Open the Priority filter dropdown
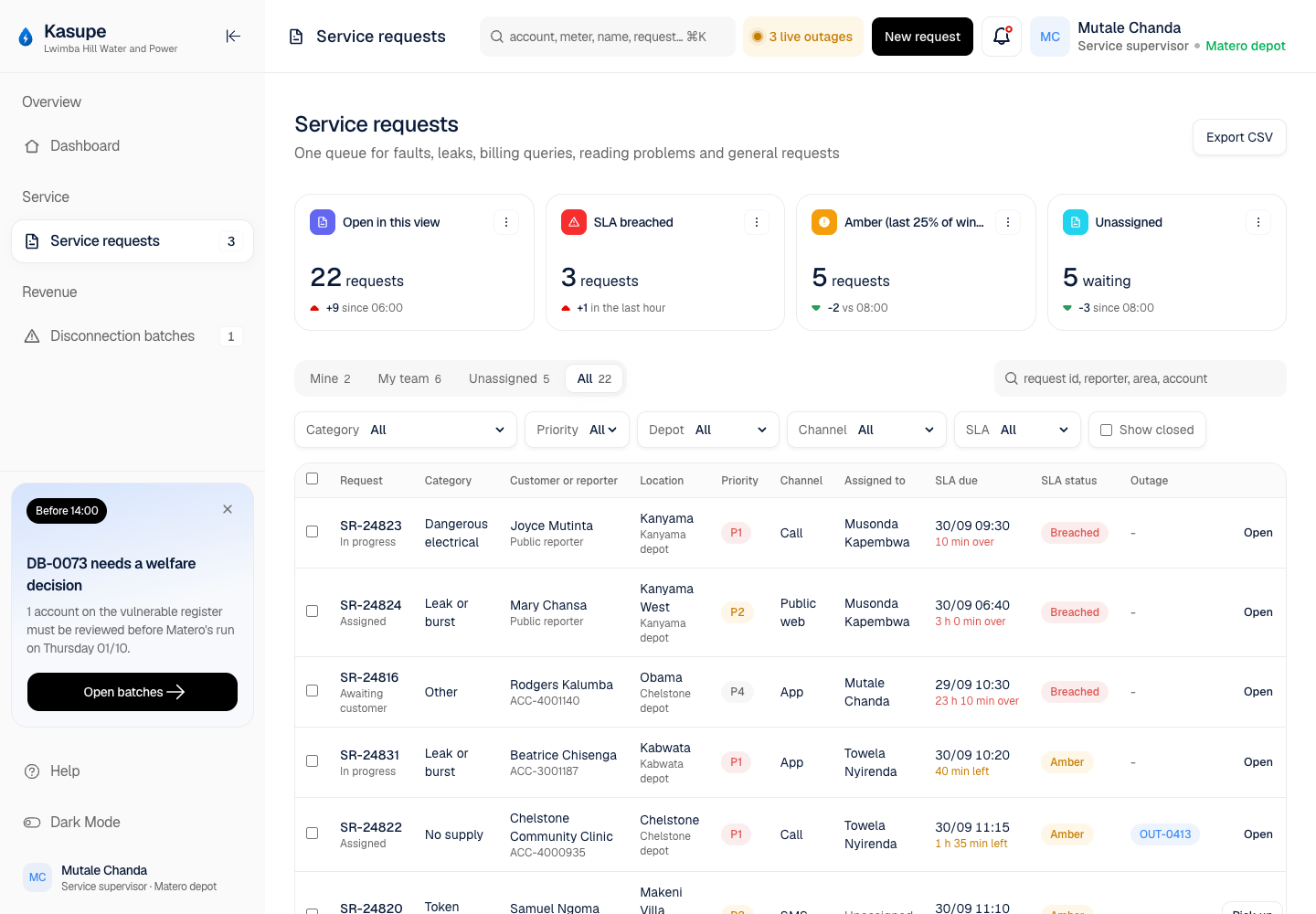The height and width of the screenshot is (914, 1316). click(x=577, y=430)
